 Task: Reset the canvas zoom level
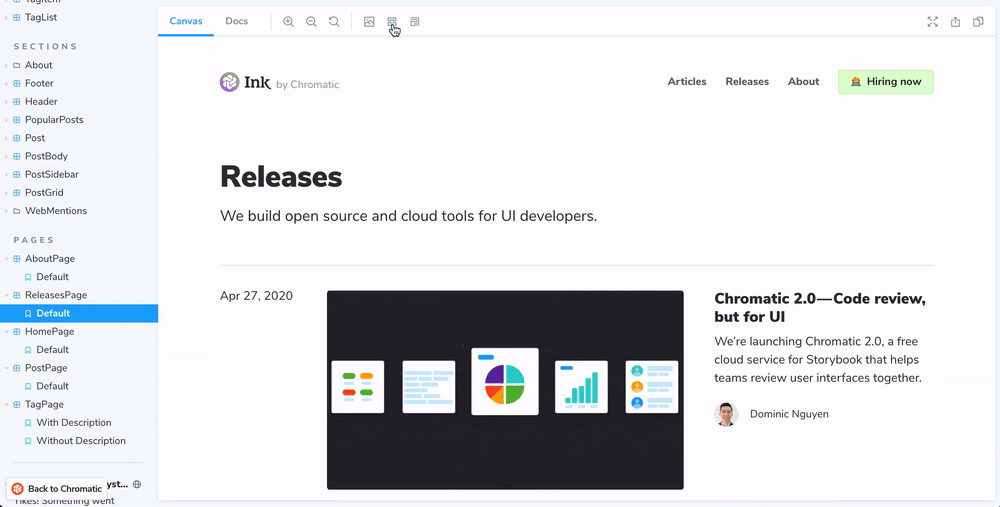(x=334, y=22)
